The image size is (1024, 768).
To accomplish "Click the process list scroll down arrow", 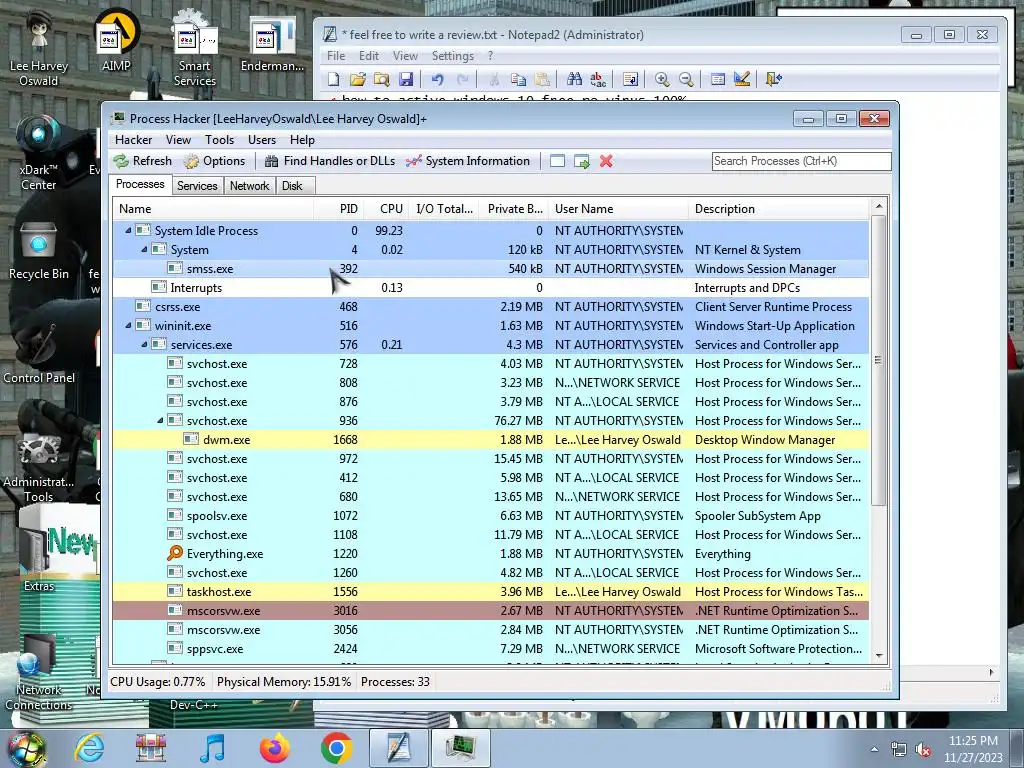I will coord(878,656).
